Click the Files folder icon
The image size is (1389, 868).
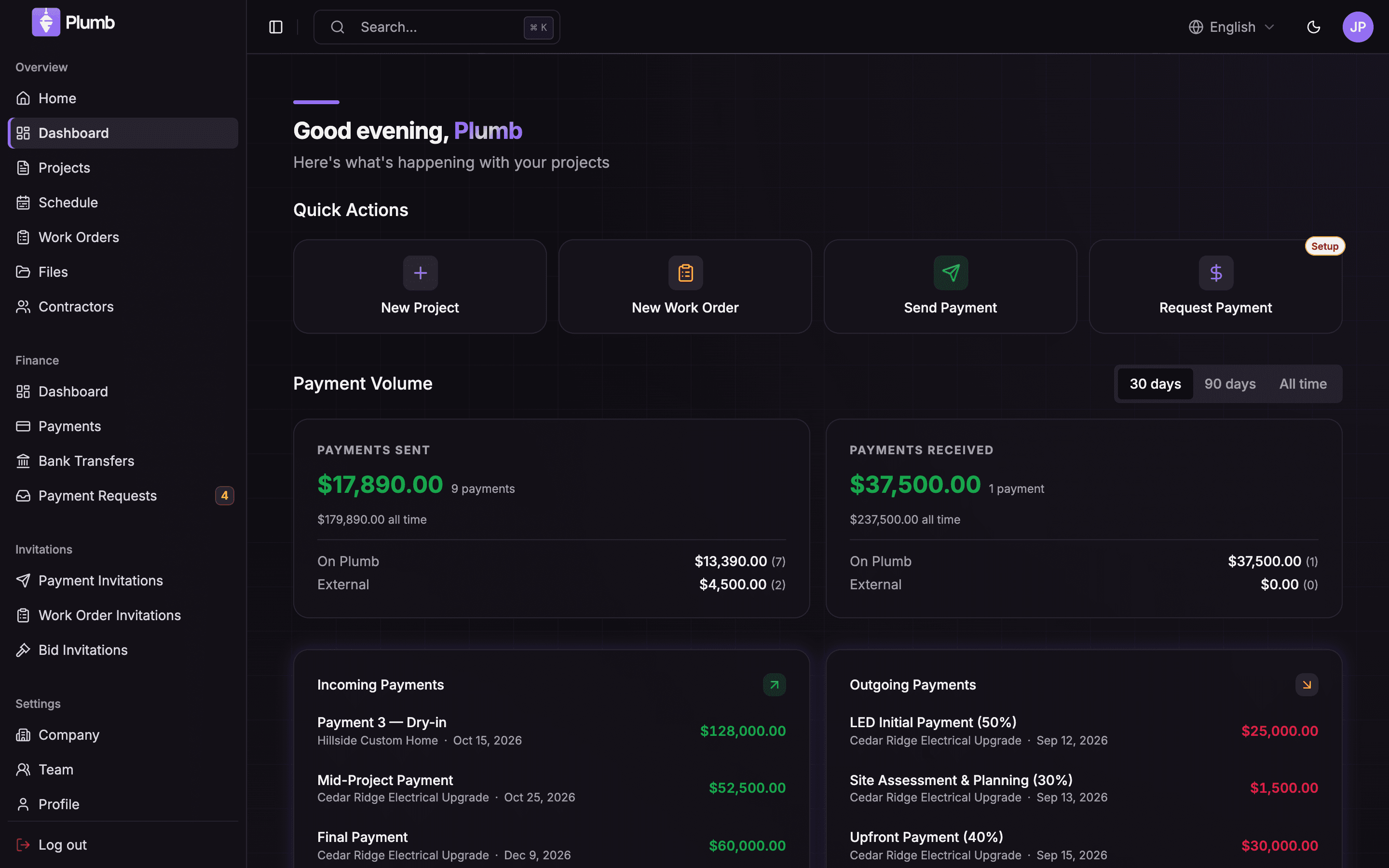pyautogui.click(x=23, y=272)
